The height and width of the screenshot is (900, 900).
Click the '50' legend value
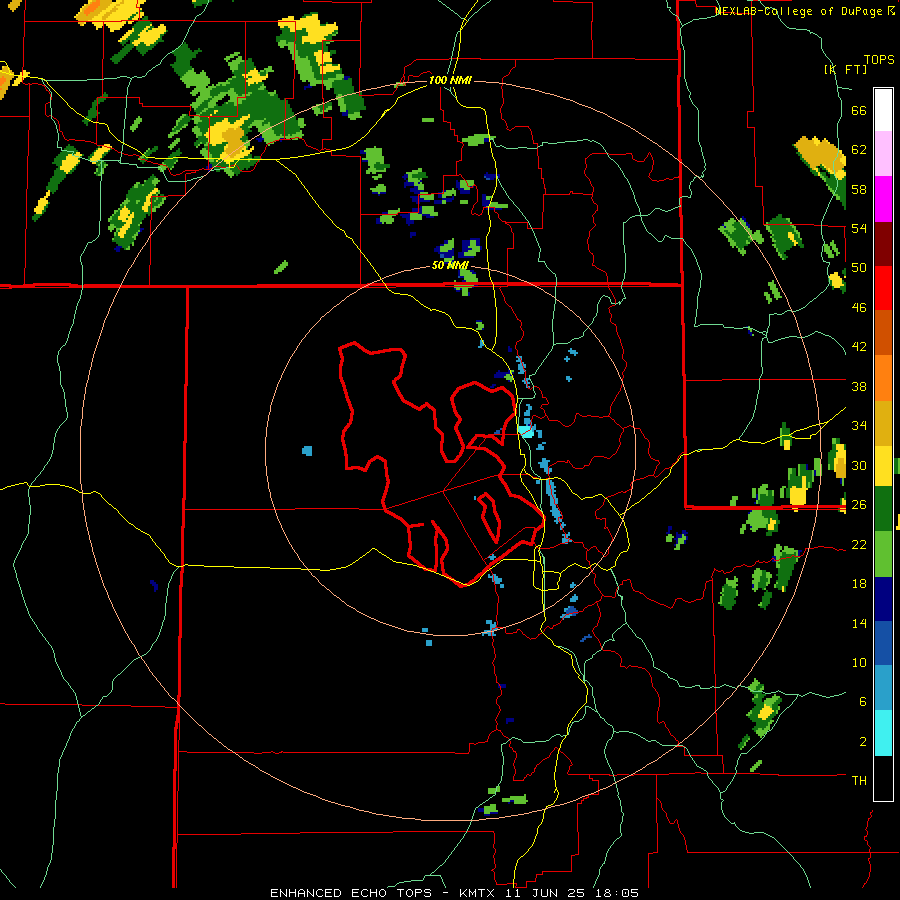point(859,268)
